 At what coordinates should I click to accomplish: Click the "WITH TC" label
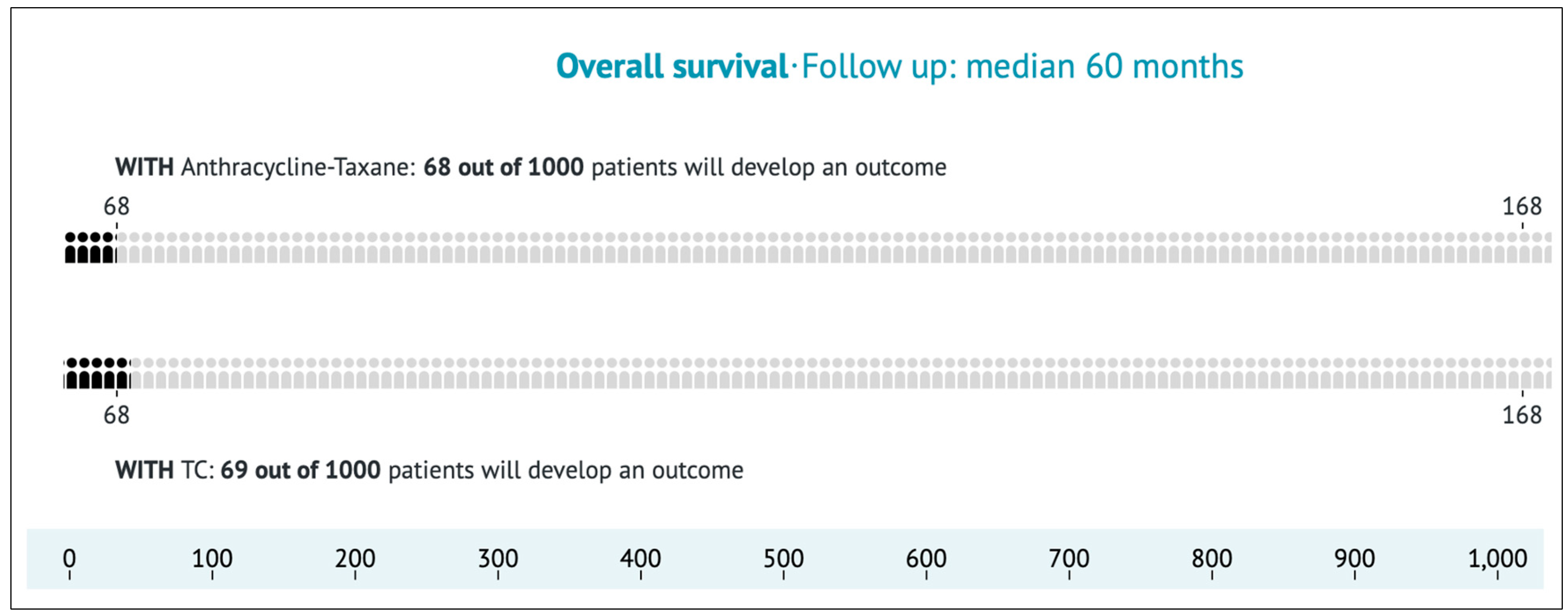(x=164, y=471)
